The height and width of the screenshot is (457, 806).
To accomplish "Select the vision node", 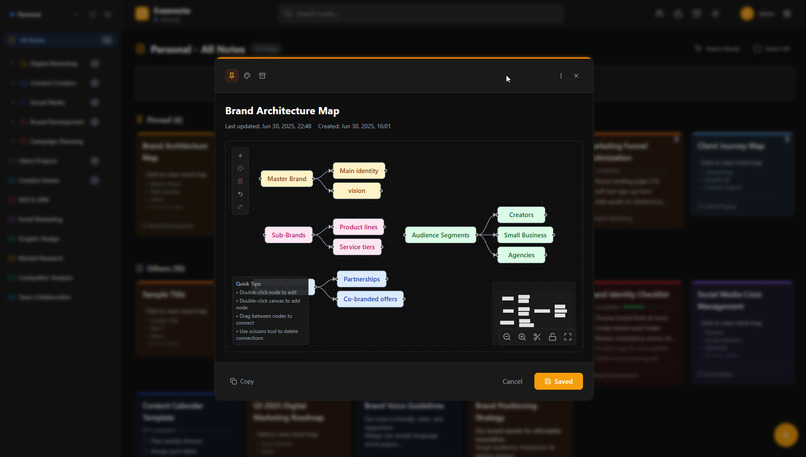I will pos(357,191).
